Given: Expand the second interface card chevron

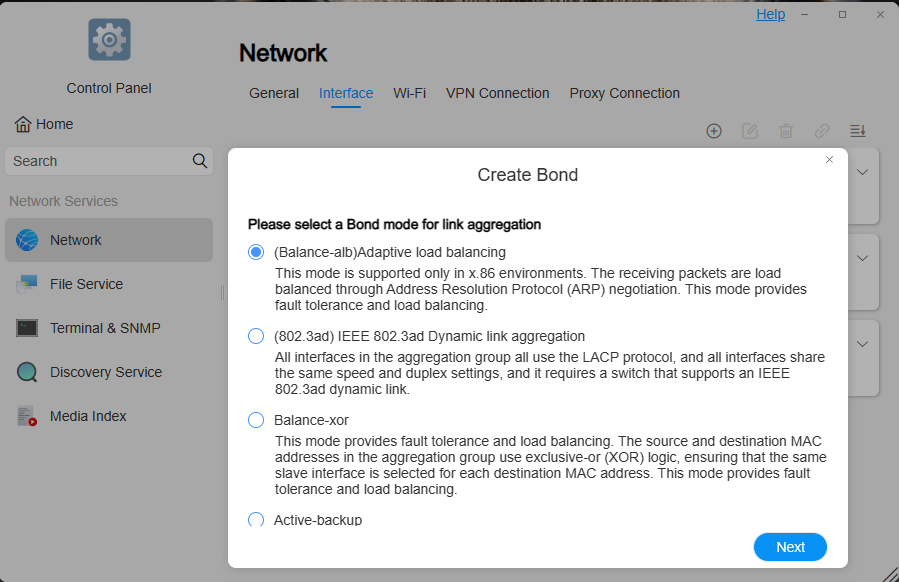Looking at the screenshot, I should pyautogui.click(x=862, y=258).
